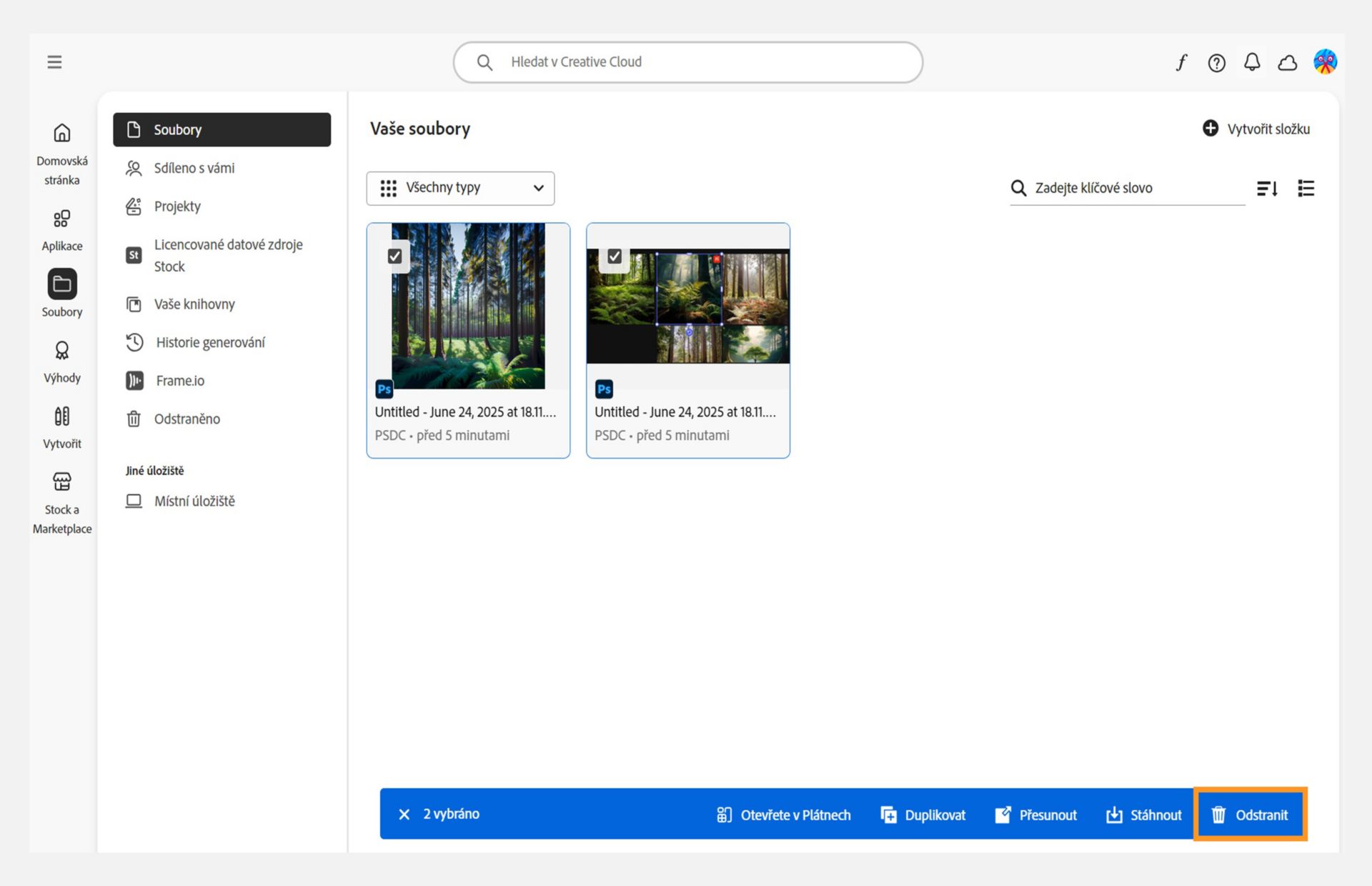Click the Jiné úložiště heading
This screenshot has width=1372, height=886.
154,471
